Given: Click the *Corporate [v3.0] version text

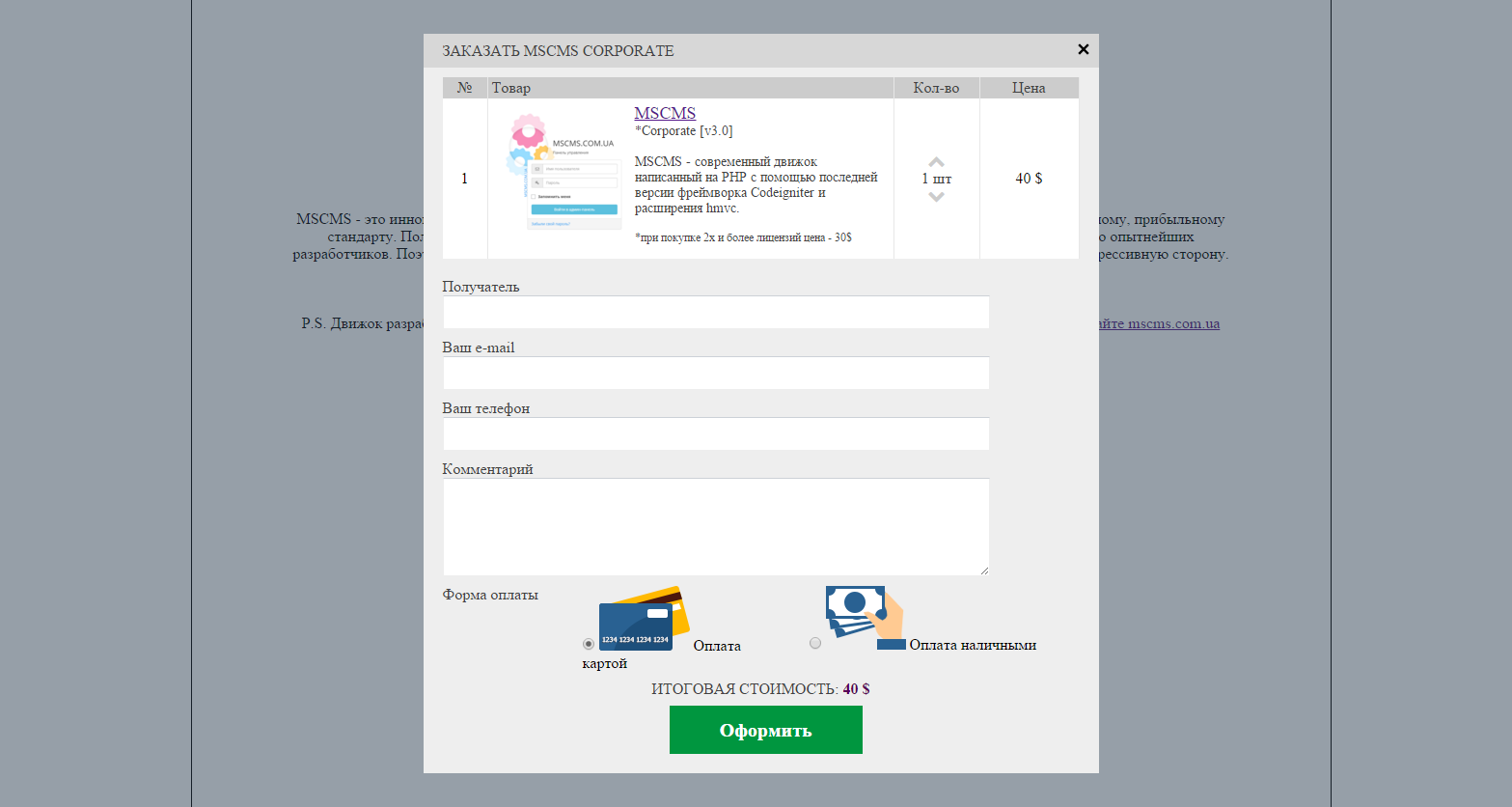Looking at the screenshot, I should 683,131.
